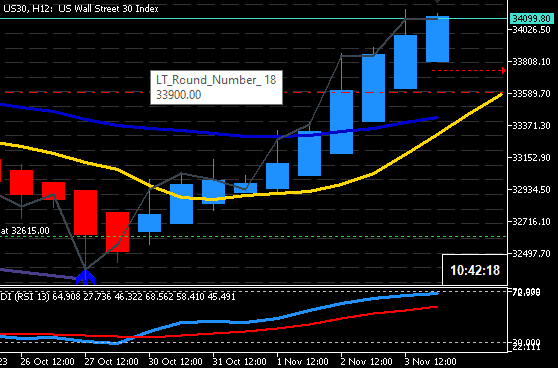
Task: Click the 33371.30 price axis label
Action: coord(531,125)
